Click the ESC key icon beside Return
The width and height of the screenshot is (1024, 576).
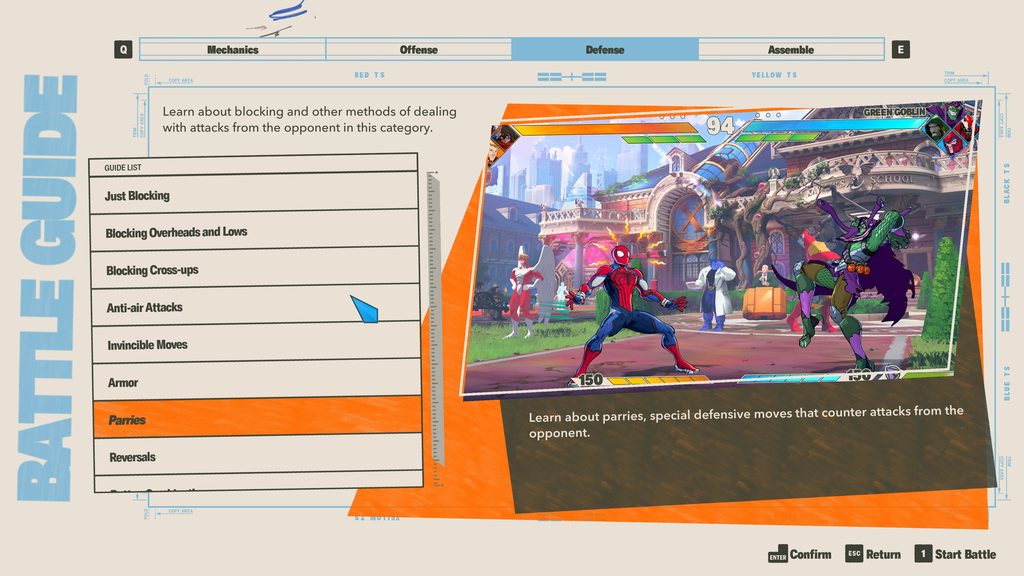(x=854, y=554)
